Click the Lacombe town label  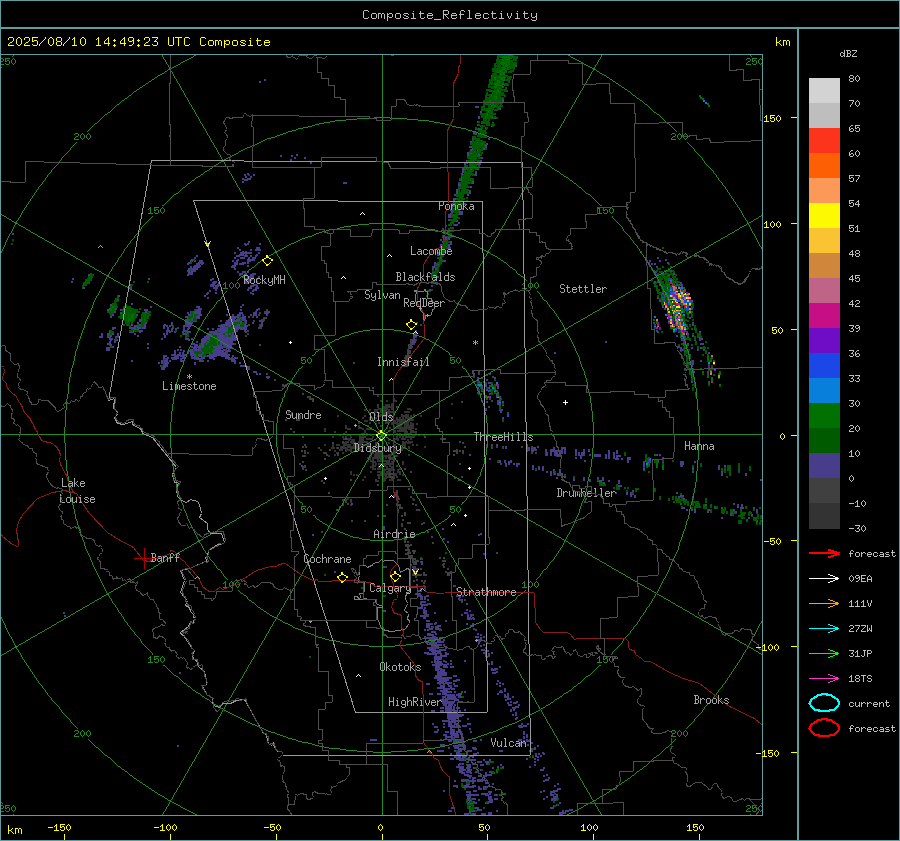pos(431,251)
